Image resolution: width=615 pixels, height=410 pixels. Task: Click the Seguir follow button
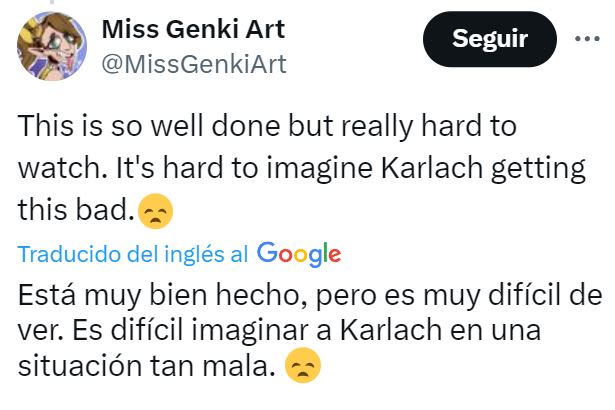click(489, 40)
